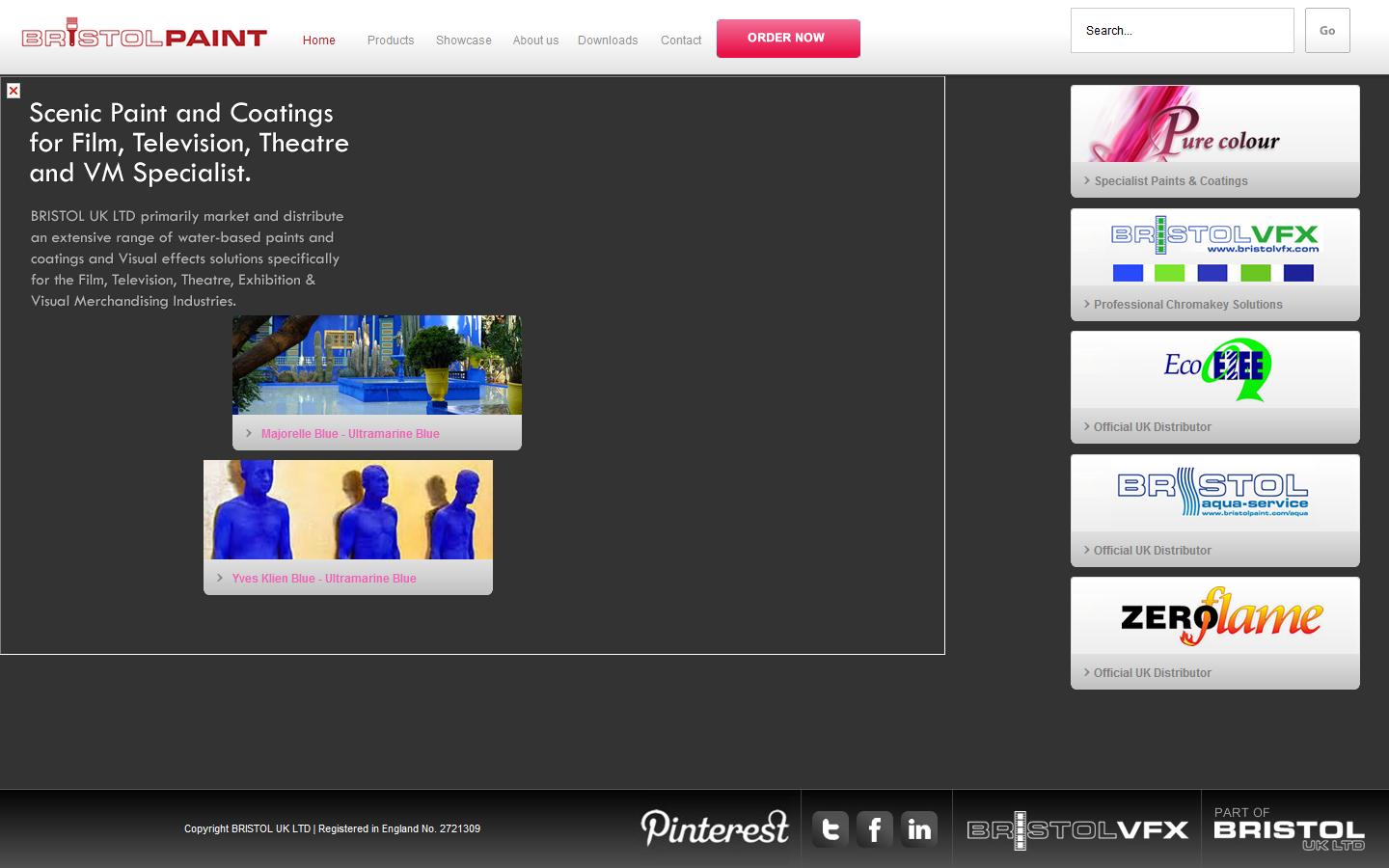Click the LinkedIn icon in footer

point(919,828)
